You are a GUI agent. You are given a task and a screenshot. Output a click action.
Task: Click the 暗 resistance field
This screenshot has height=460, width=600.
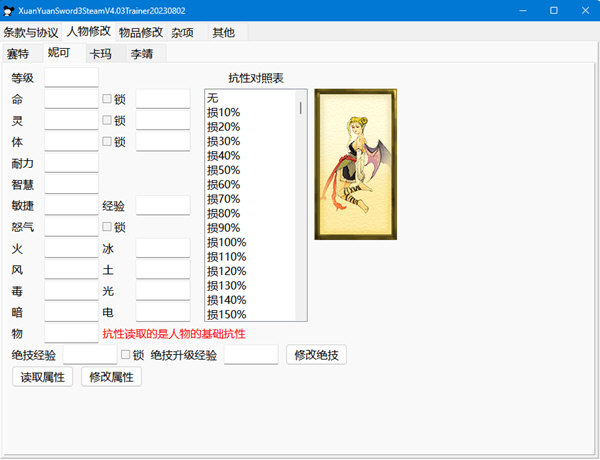pyautogui.click(x=72, y=312)
